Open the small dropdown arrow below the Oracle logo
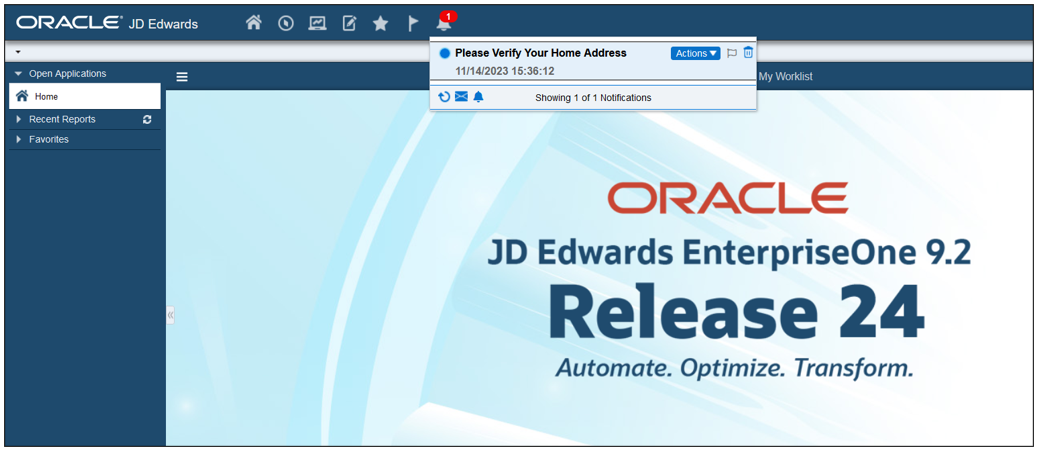Screen dimensions: 1038x451 tap(19, 52)
